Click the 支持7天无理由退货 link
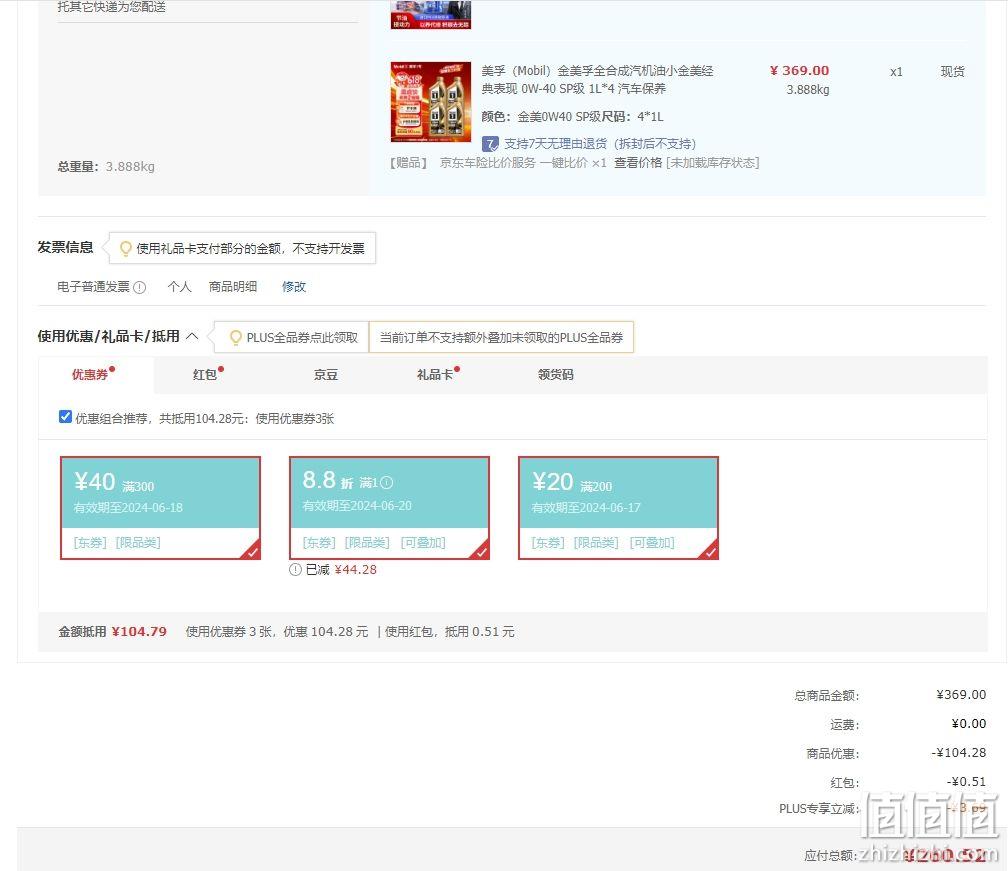Viewport: 1008px width, 871px height. pyautogui.click(x=600, y=143)
